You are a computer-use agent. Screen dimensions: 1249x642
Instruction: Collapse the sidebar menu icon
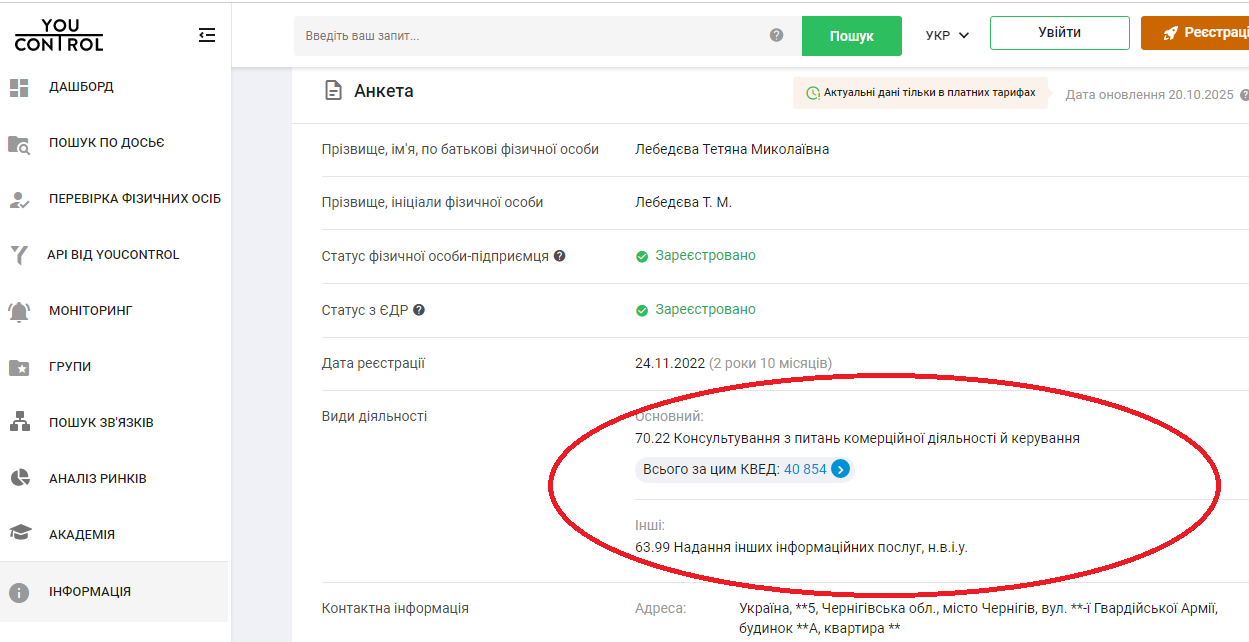coord(207,35)
